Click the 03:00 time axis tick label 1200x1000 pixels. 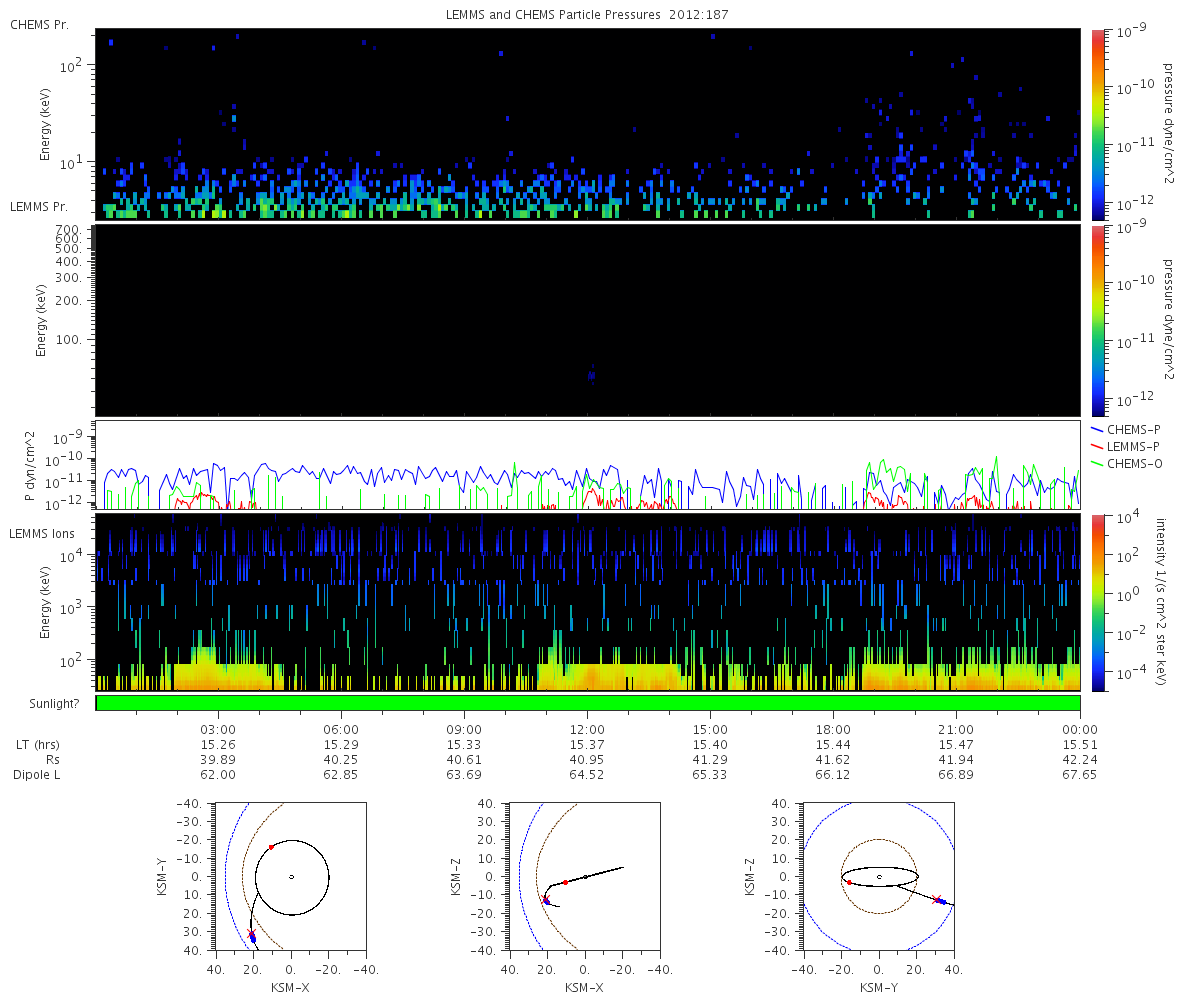coord(218,730)
